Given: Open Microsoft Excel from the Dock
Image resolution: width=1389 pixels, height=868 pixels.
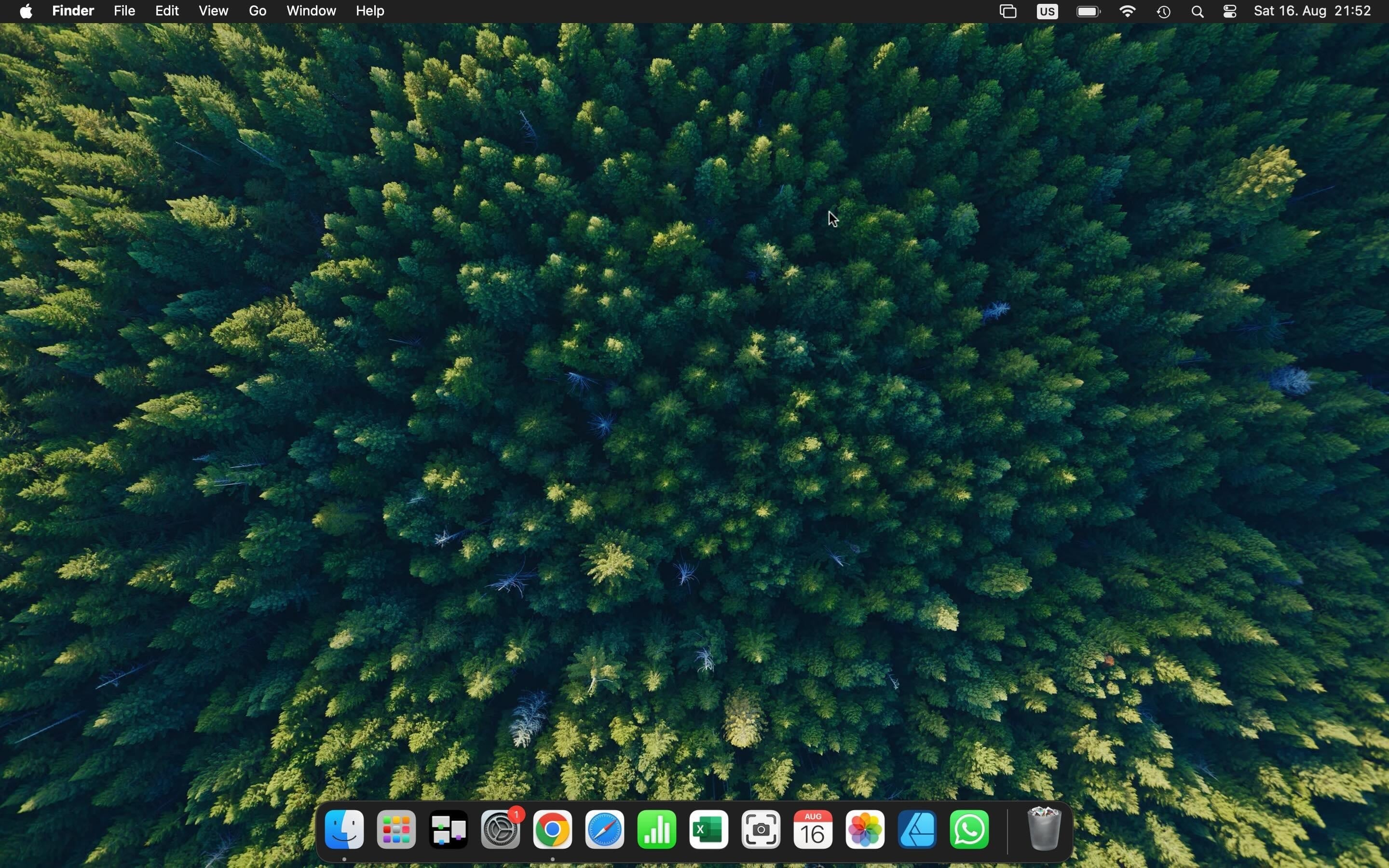Looking at the screenshot, I should click(x=709, y=829).
